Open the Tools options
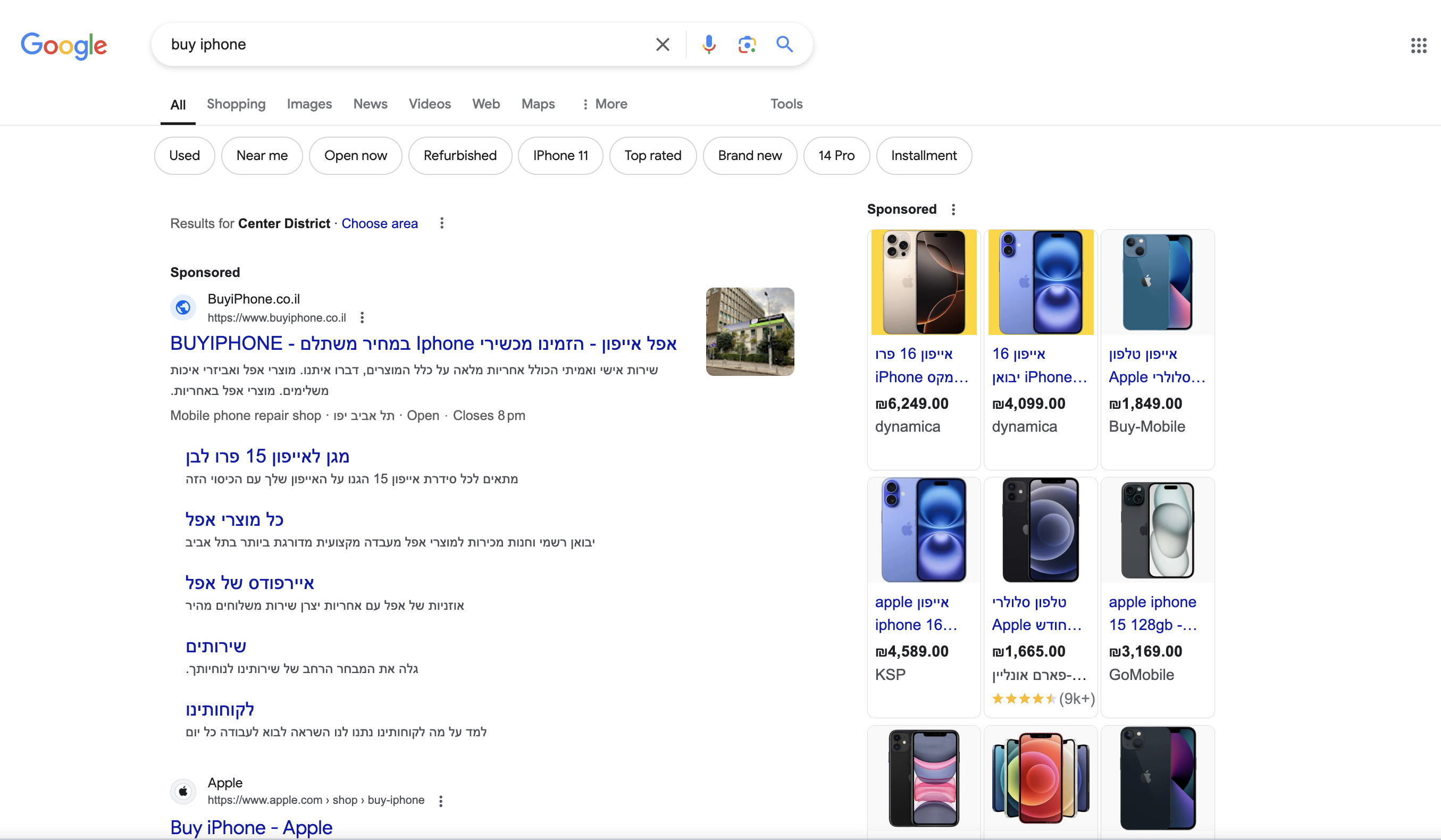Image resolution: width=1441 pixels, height=840 pixels. [786, 104]
